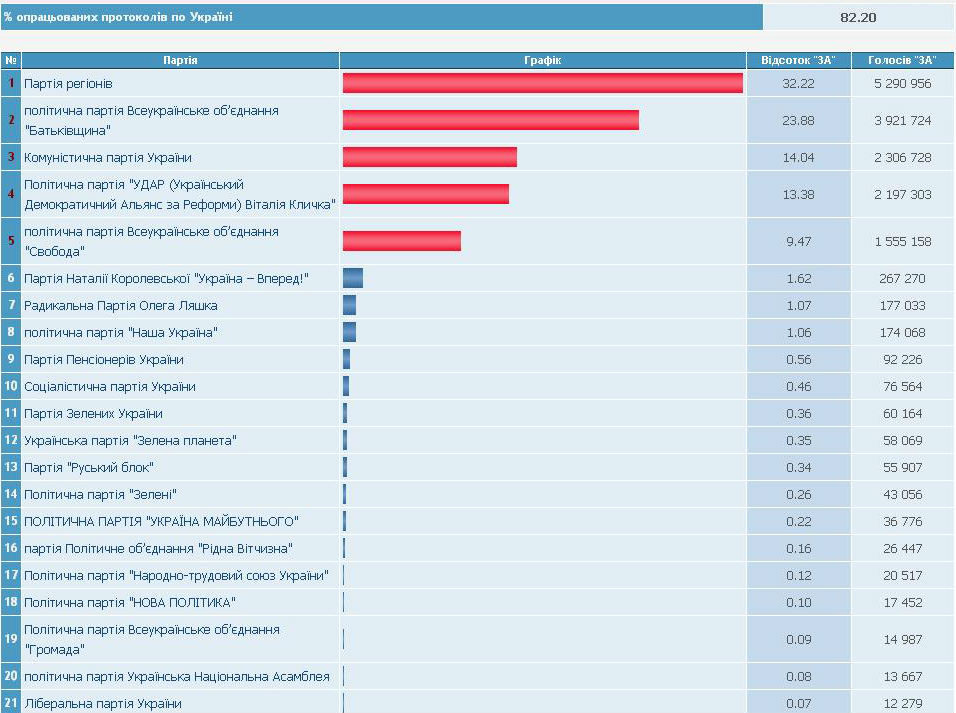Click the "Свобода" party name

click(151, 242)
